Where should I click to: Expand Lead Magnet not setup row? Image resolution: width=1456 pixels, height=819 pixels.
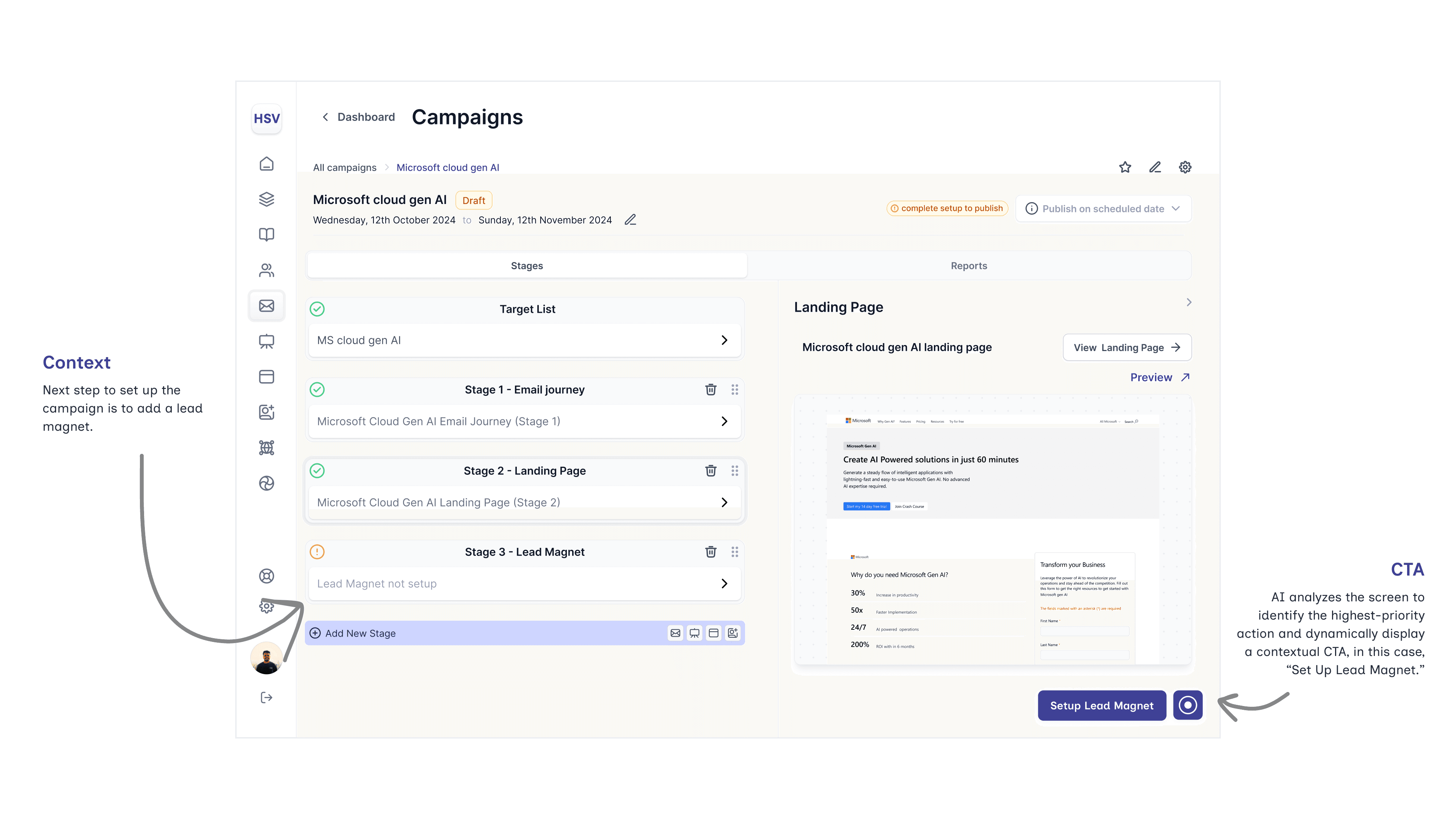pos(524,583)
